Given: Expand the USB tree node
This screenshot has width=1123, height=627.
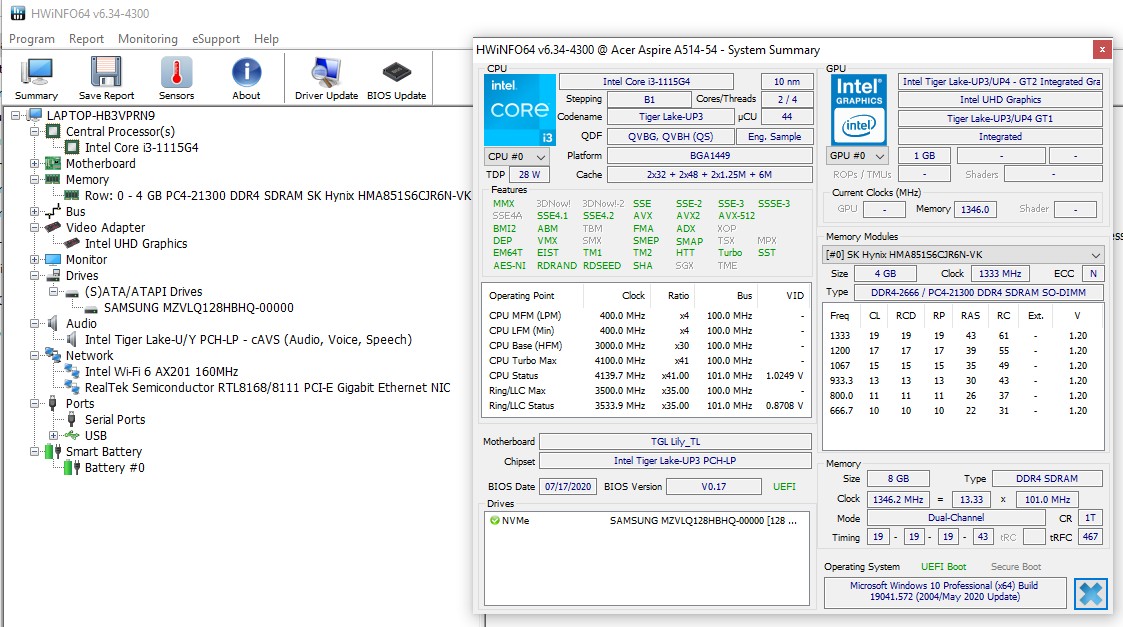Looking at the screenshot, I should (x=54, y=436).
